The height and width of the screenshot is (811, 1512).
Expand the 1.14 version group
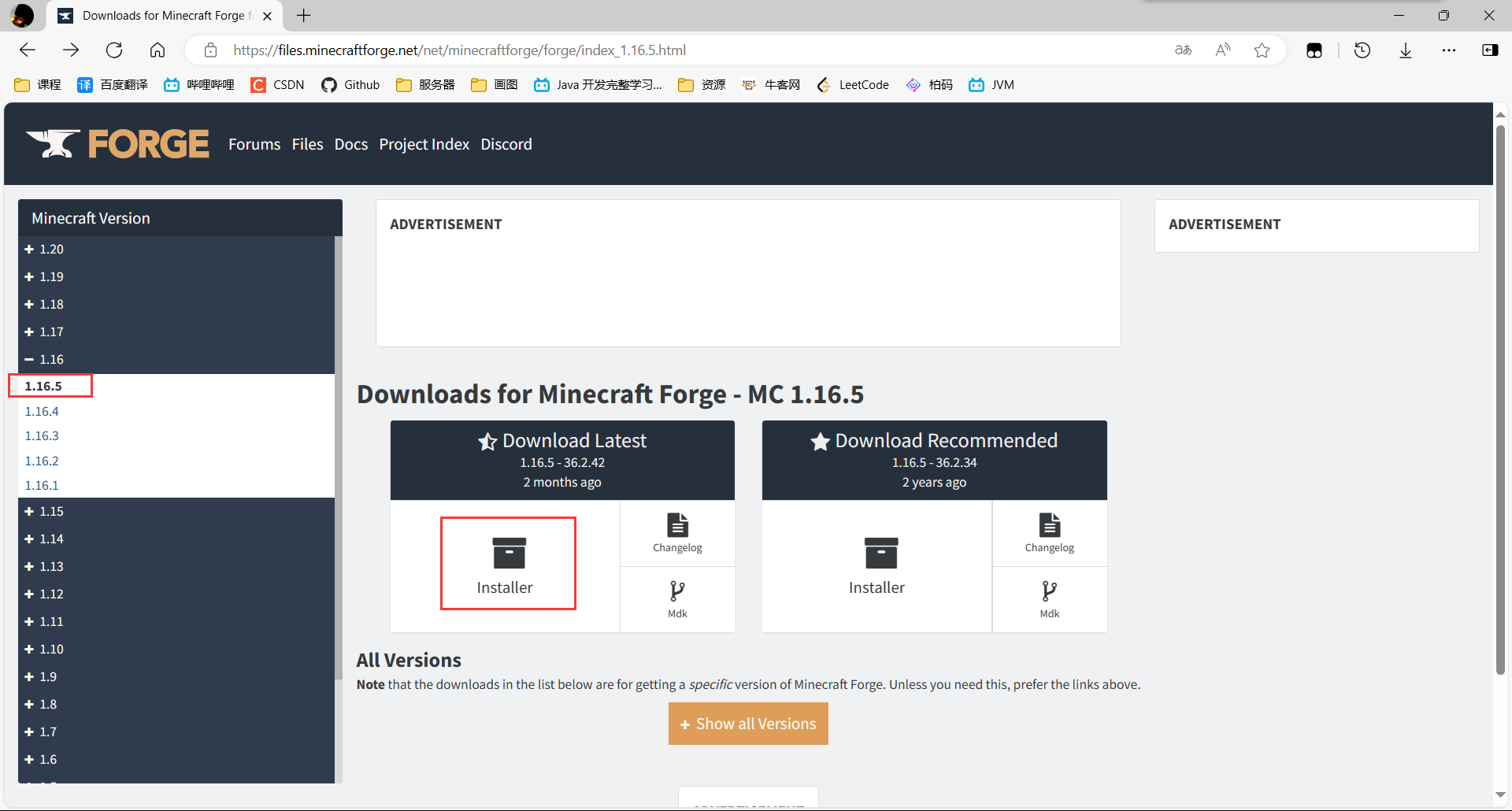[44, 539]
